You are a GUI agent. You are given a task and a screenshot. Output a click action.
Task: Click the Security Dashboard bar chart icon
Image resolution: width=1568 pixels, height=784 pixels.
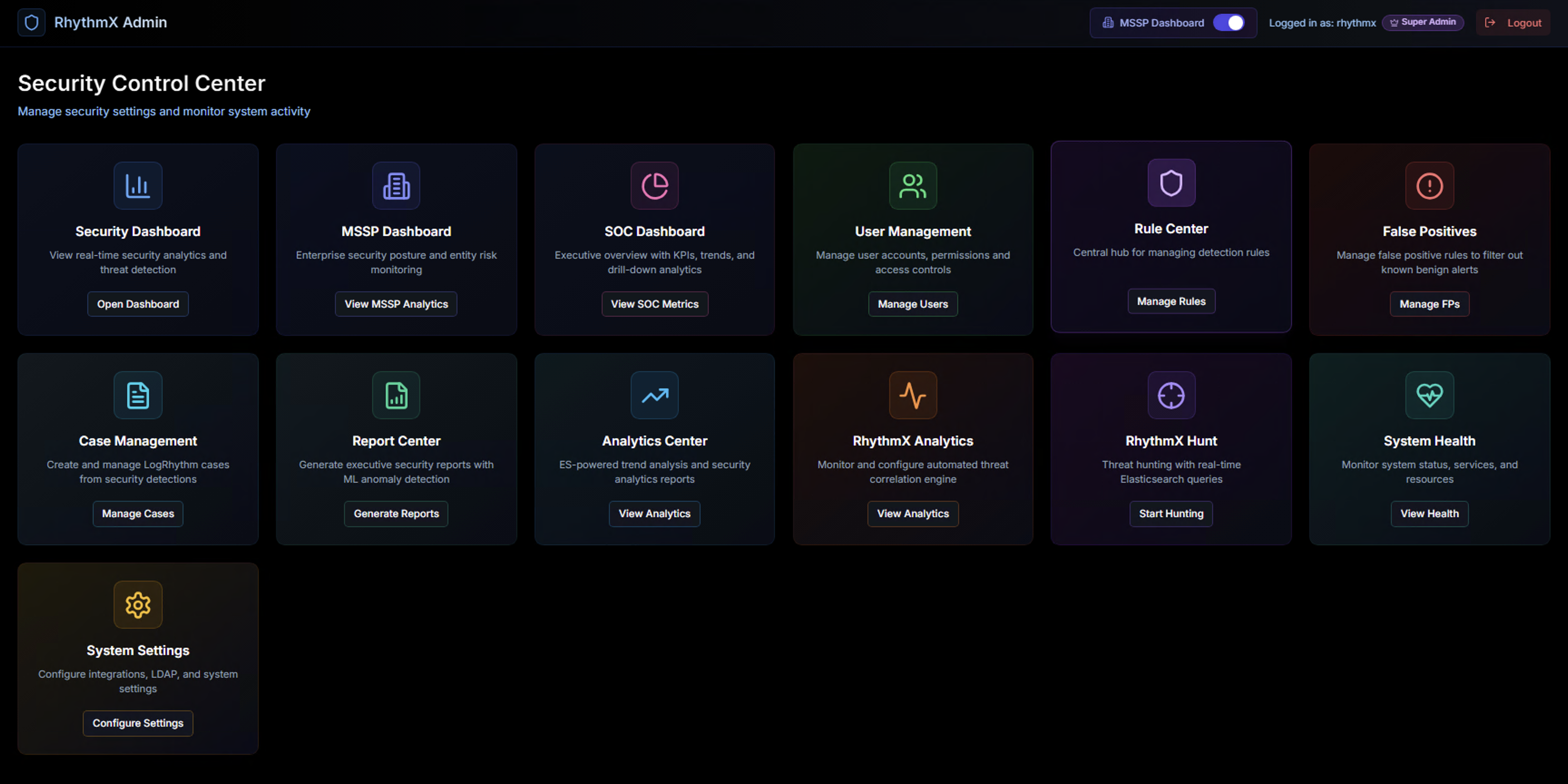pyautogui.click(x=137, y=186)
